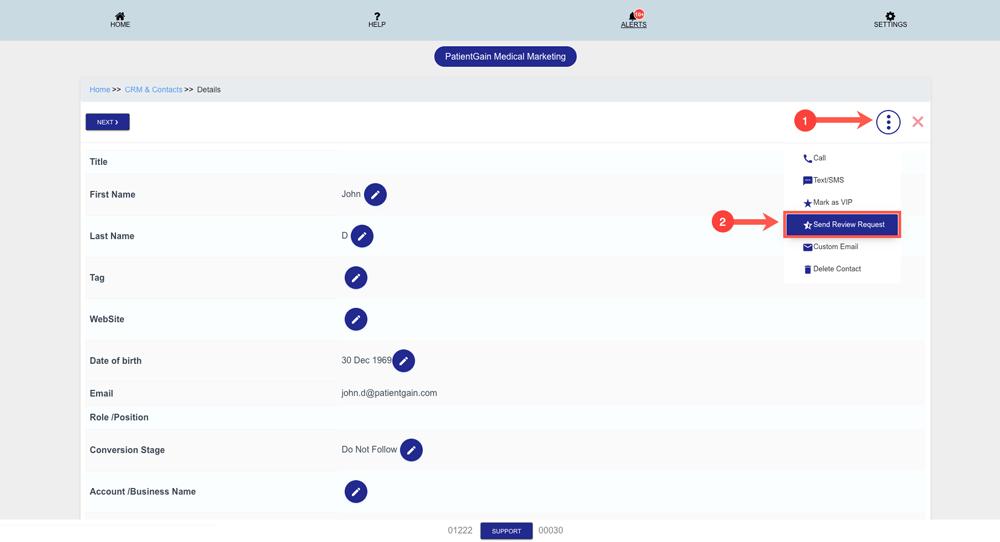The width and height of the screenshot is (1000, 542).
Task: Close contact details with red X
Action: pos(918,122)
